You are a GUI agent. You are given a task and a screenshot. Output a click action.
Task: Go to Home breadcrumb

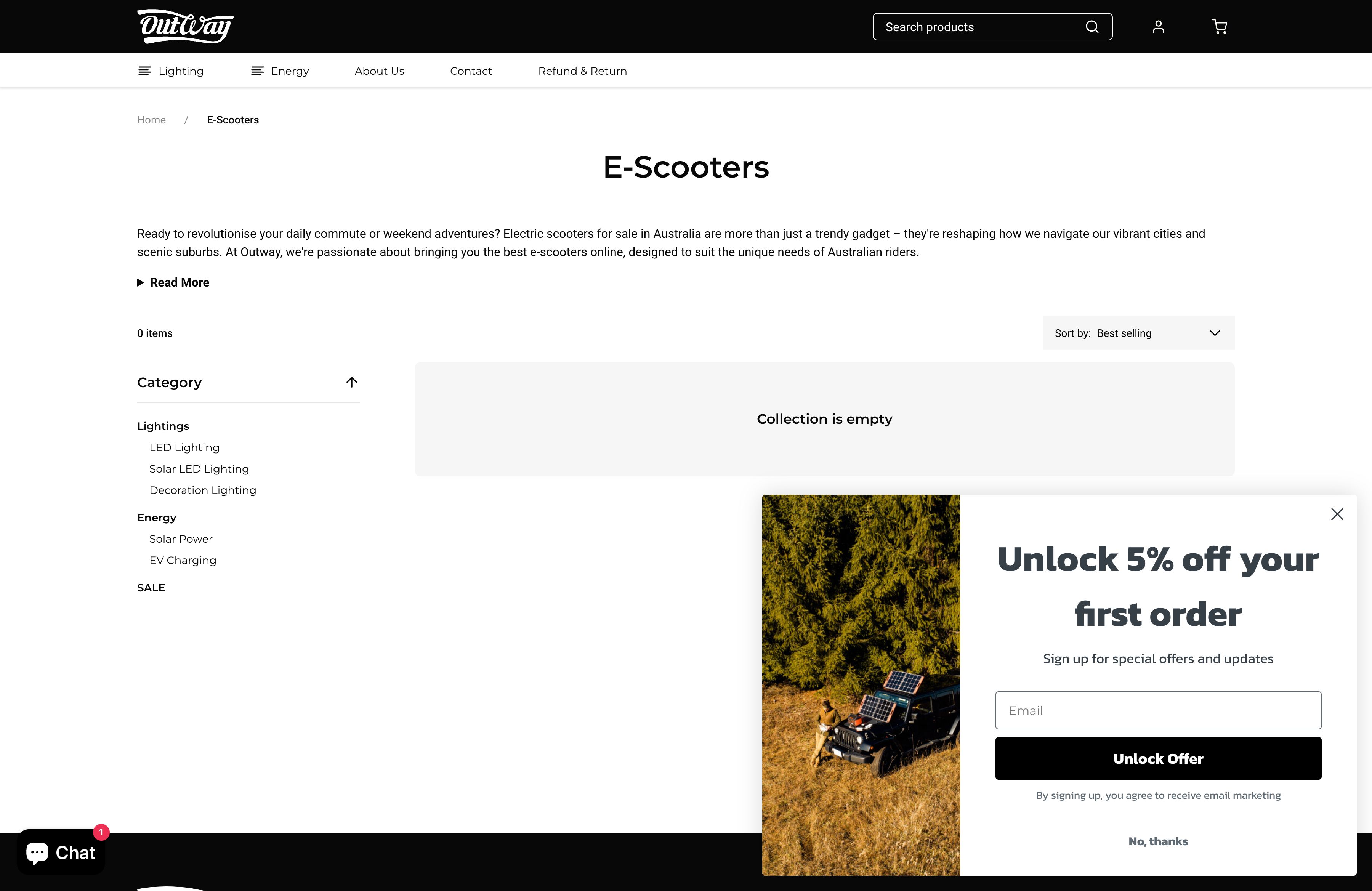tap(151, 120)
